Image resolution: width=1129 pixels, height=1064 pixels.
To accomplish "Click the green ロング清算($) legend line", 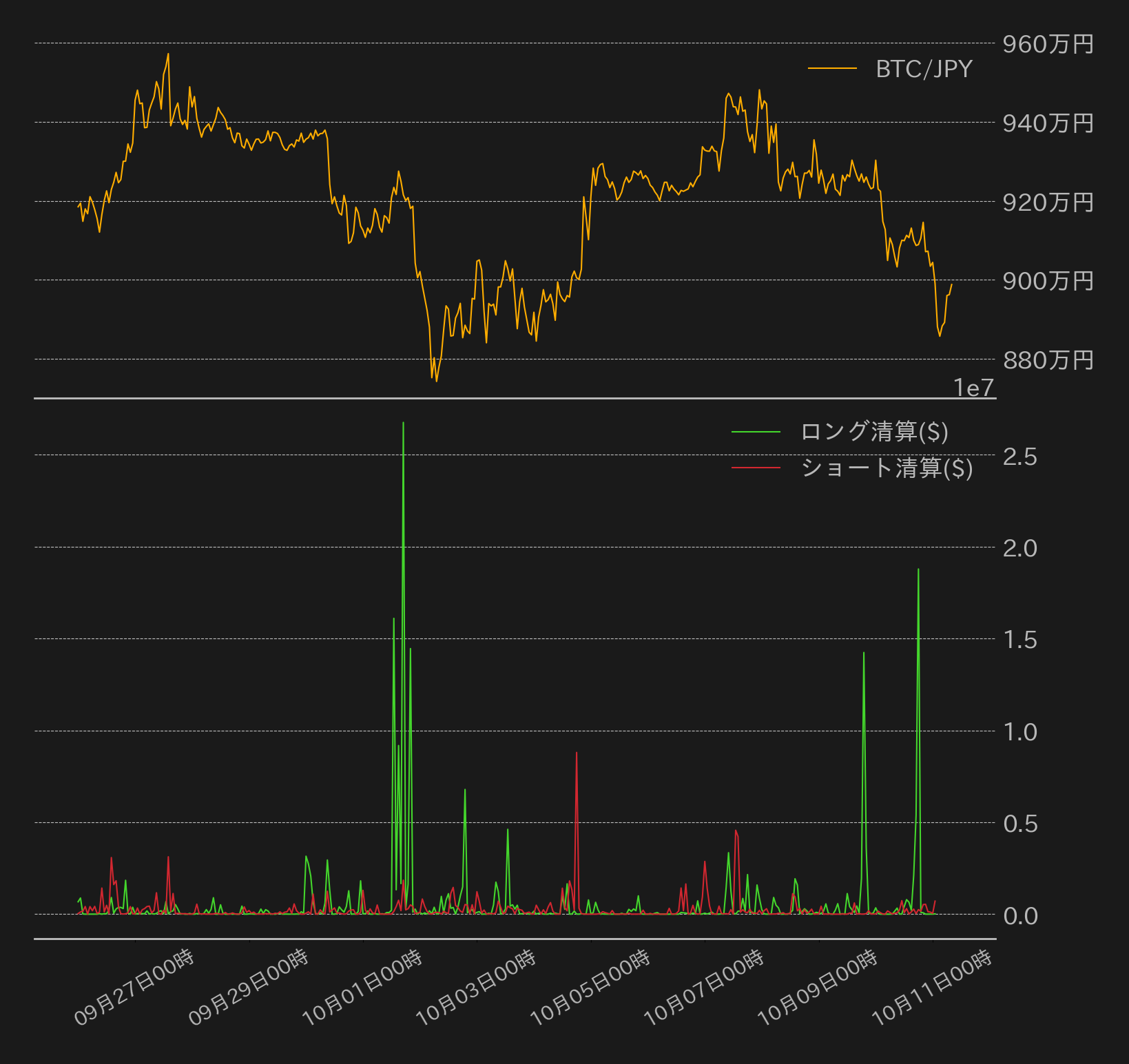I will pos(756,432).
